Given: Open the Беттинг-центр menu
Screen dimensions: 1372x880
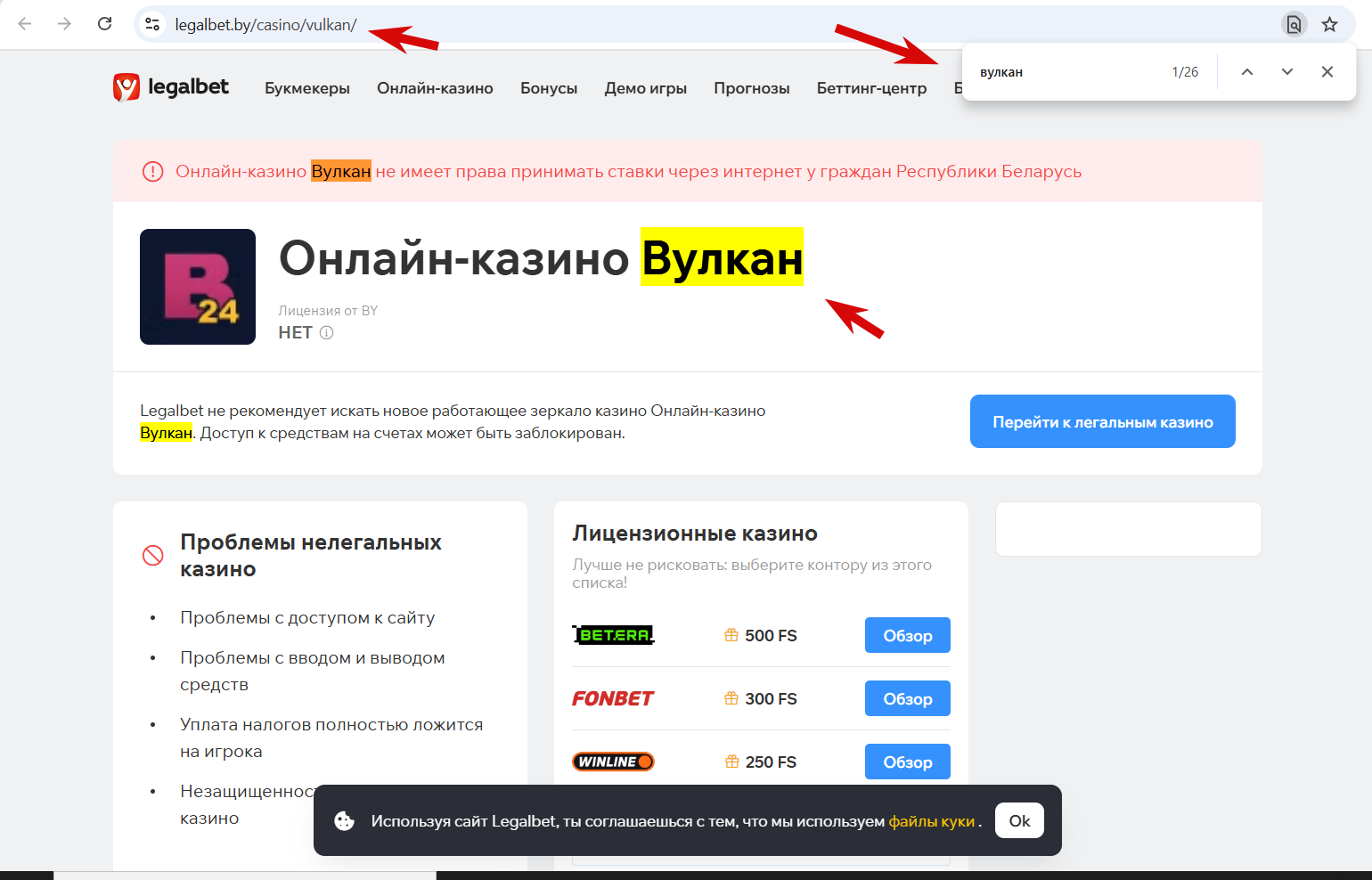Looking at the screenshot, I should 872,88.
